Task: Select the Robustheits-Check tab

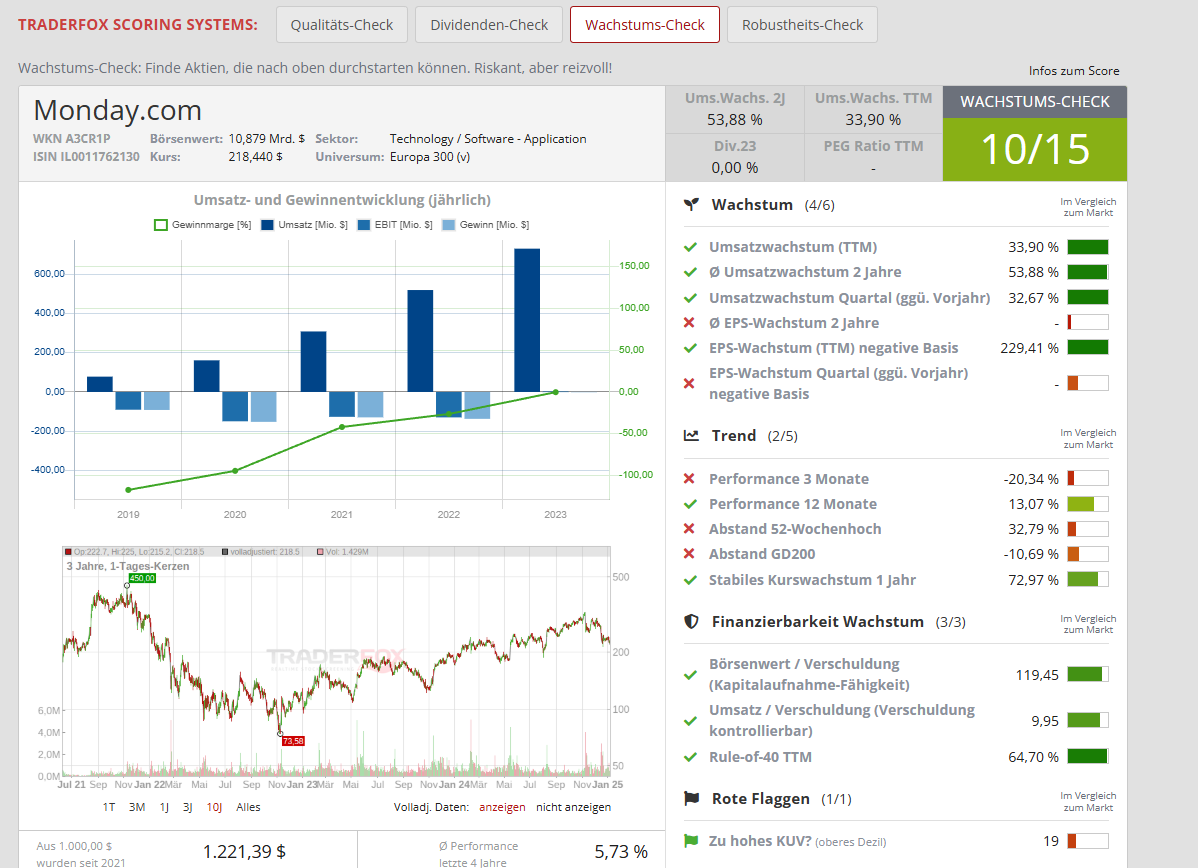Action: (x=802, y=25)
